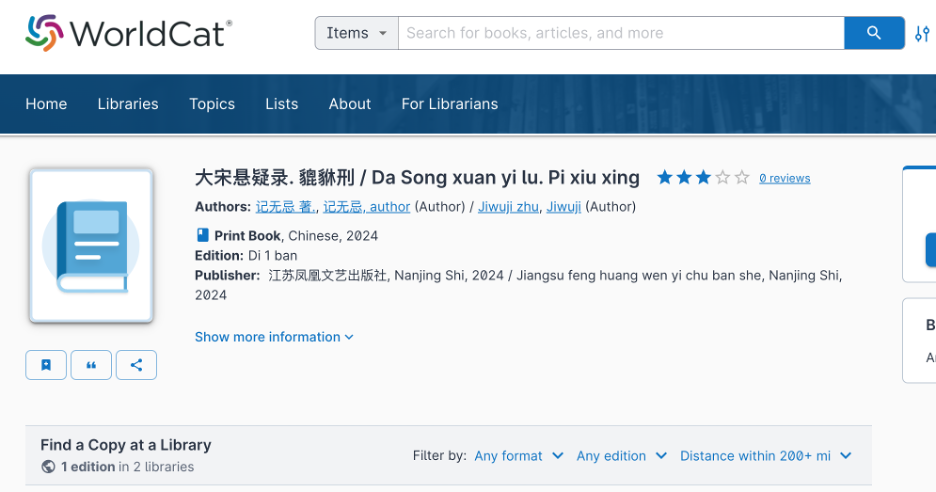Click the Publisher line text
936x492 pixels.
(x=518, y=285)
